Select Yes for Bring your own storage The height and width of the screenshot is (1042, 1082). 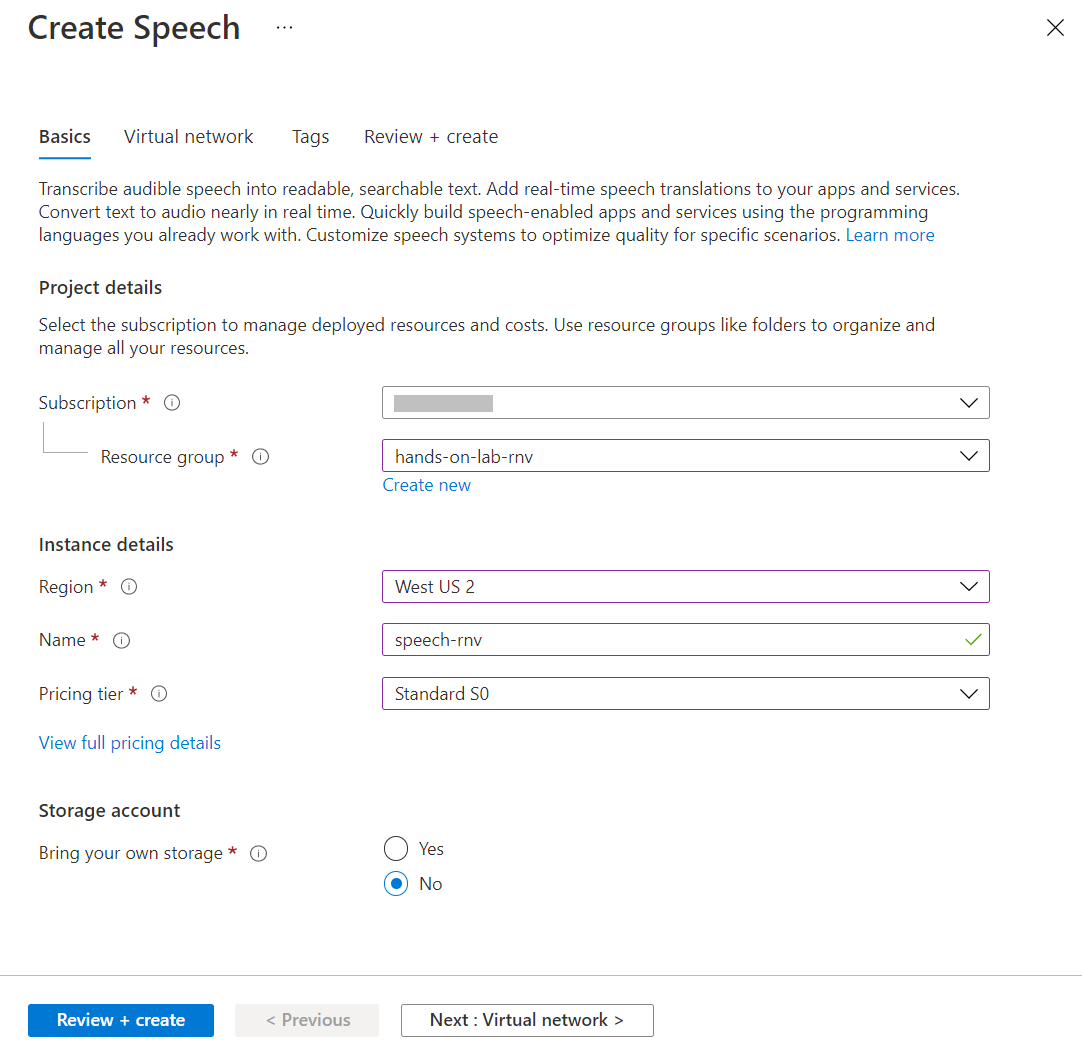pyautogui.click(x=396, y=849)
